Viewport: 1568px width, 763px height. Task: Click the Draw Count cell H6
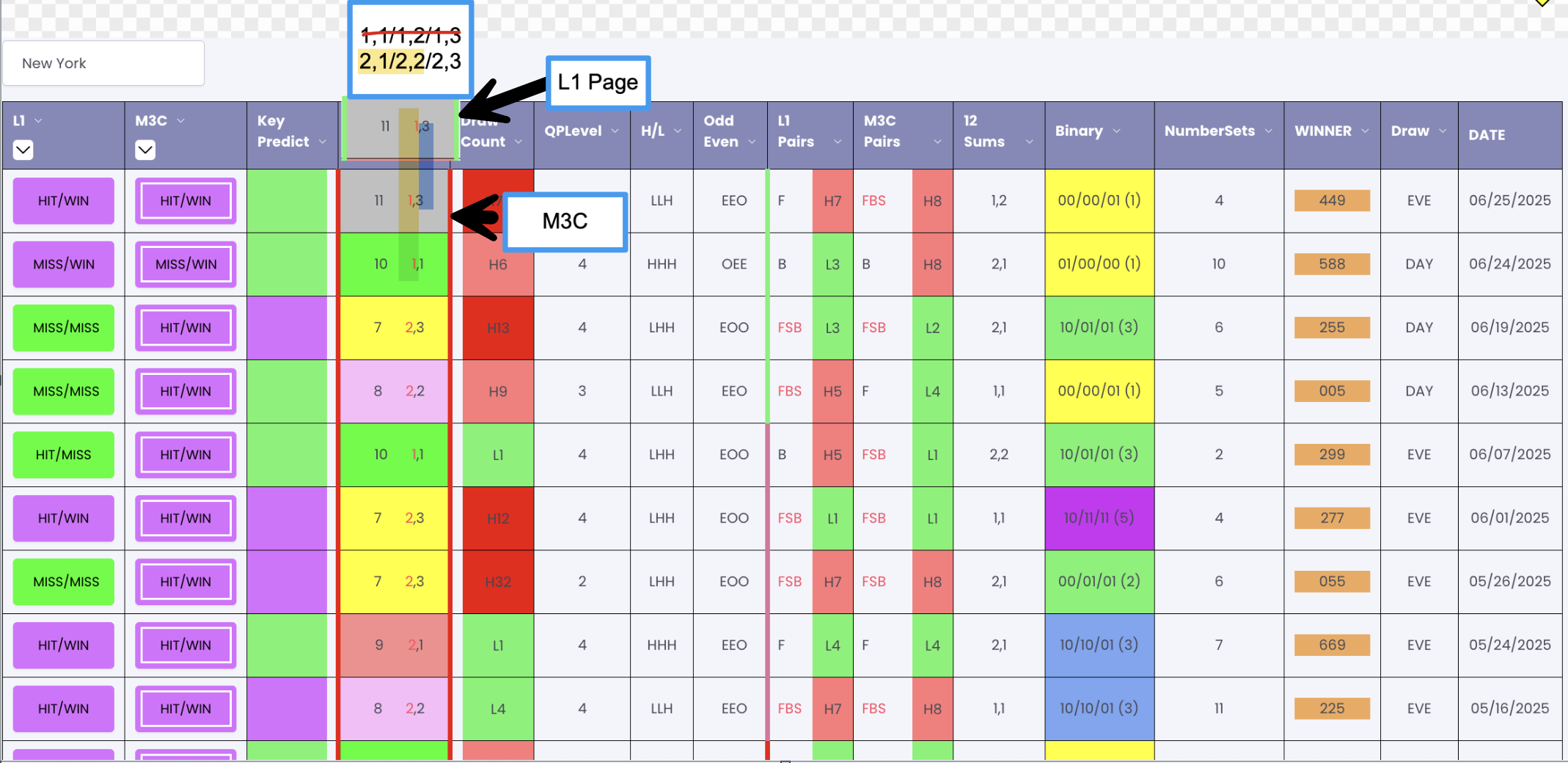coord(498,264)
